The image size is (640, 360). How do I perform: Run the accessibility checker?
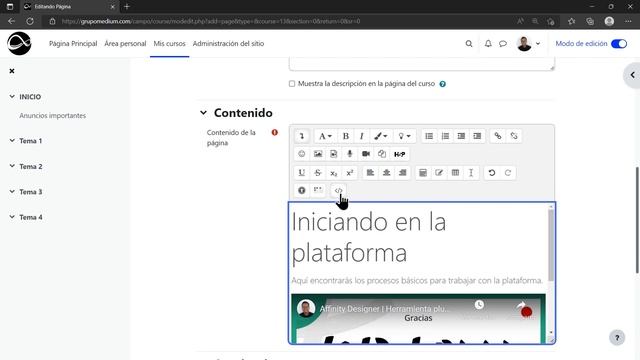[302, 190]
